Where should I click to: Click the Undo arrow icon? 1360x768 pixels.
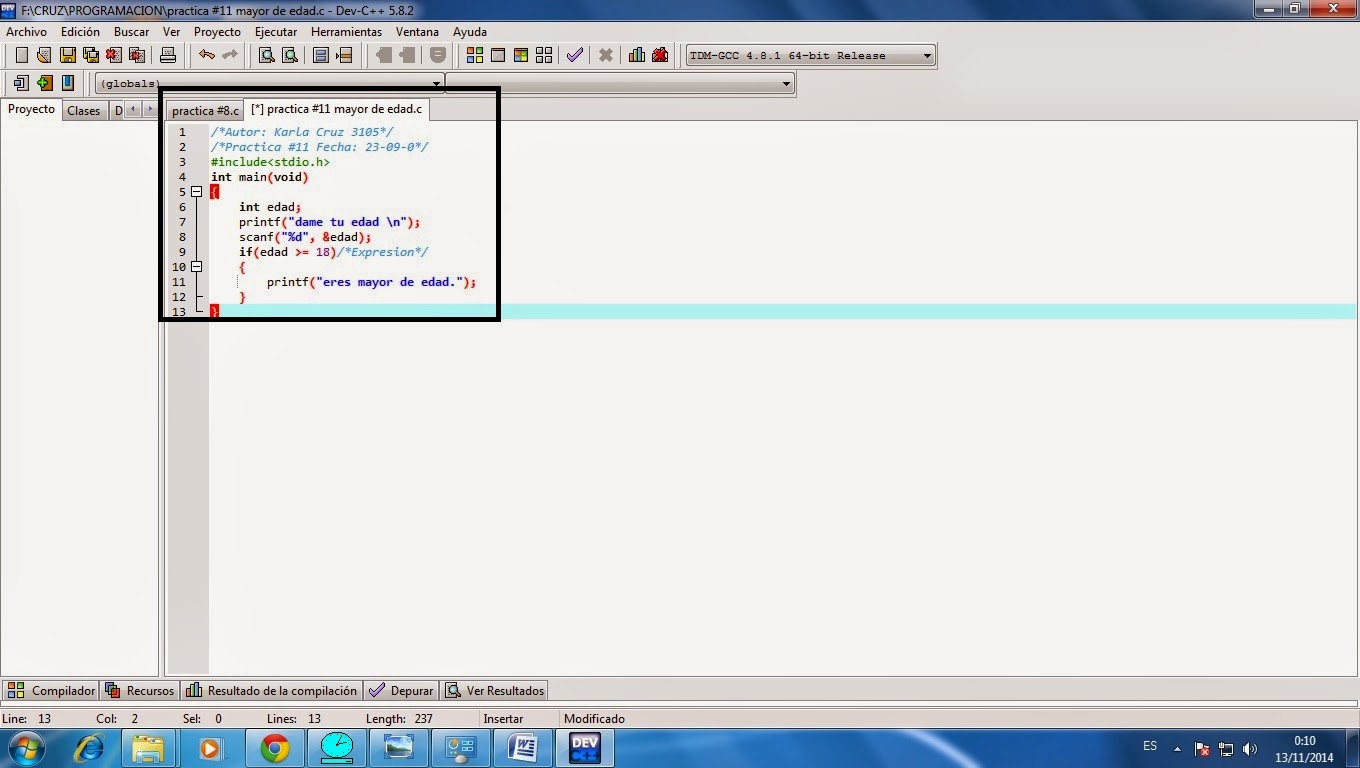209,55
